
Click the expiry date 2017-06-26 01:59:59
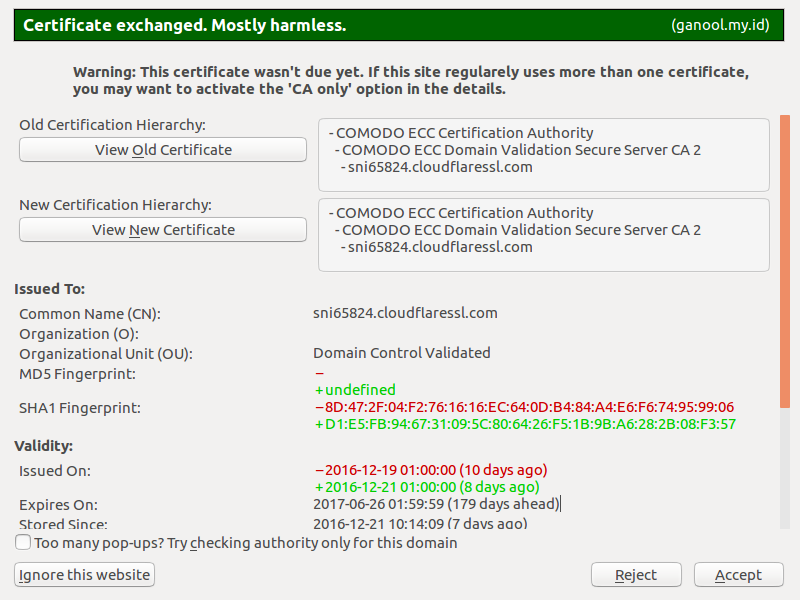(x=436, y=504)
